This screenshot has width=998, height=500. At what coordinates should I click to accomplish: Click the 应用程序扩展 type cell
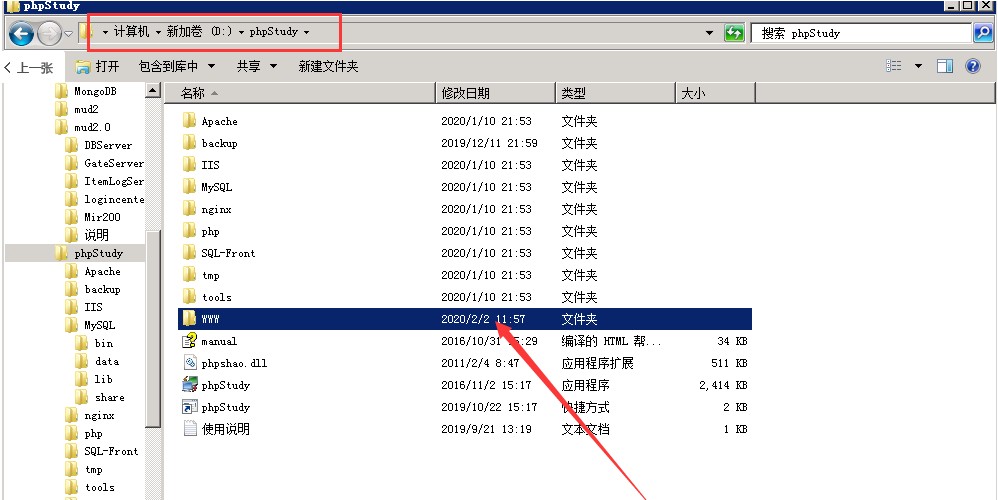[597, 363]
